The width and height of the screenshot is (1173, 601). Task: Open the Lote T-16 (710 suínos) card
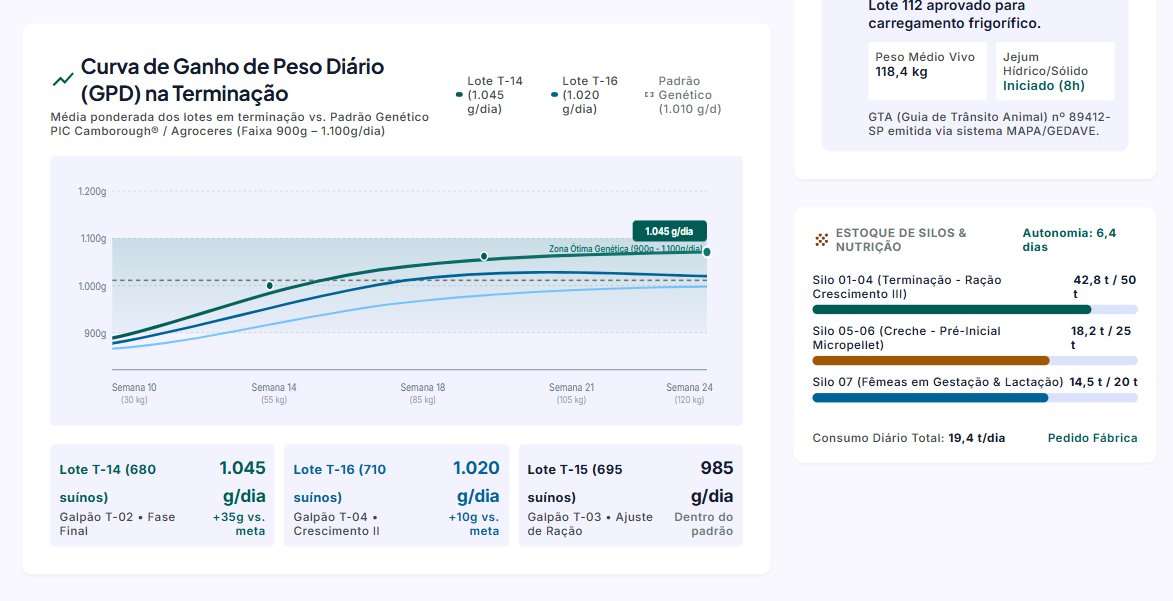(396, 495)
